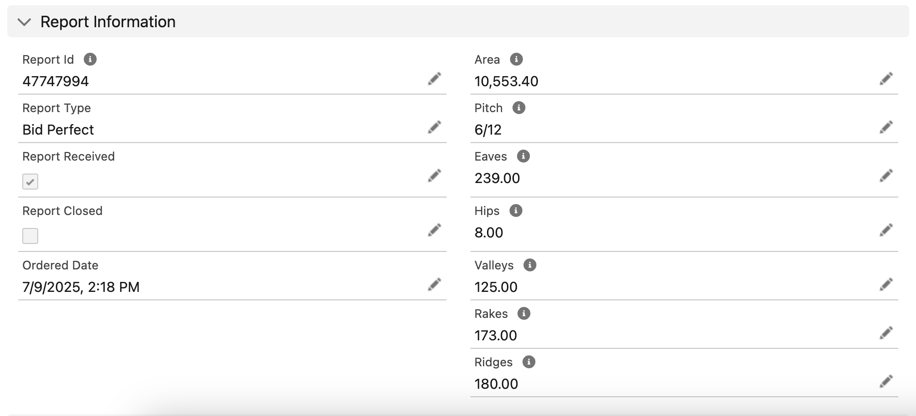Edit the Report Type pencil icon
Image resolution: width=916 pixels, height=416 pixels.
coord(434,127)
